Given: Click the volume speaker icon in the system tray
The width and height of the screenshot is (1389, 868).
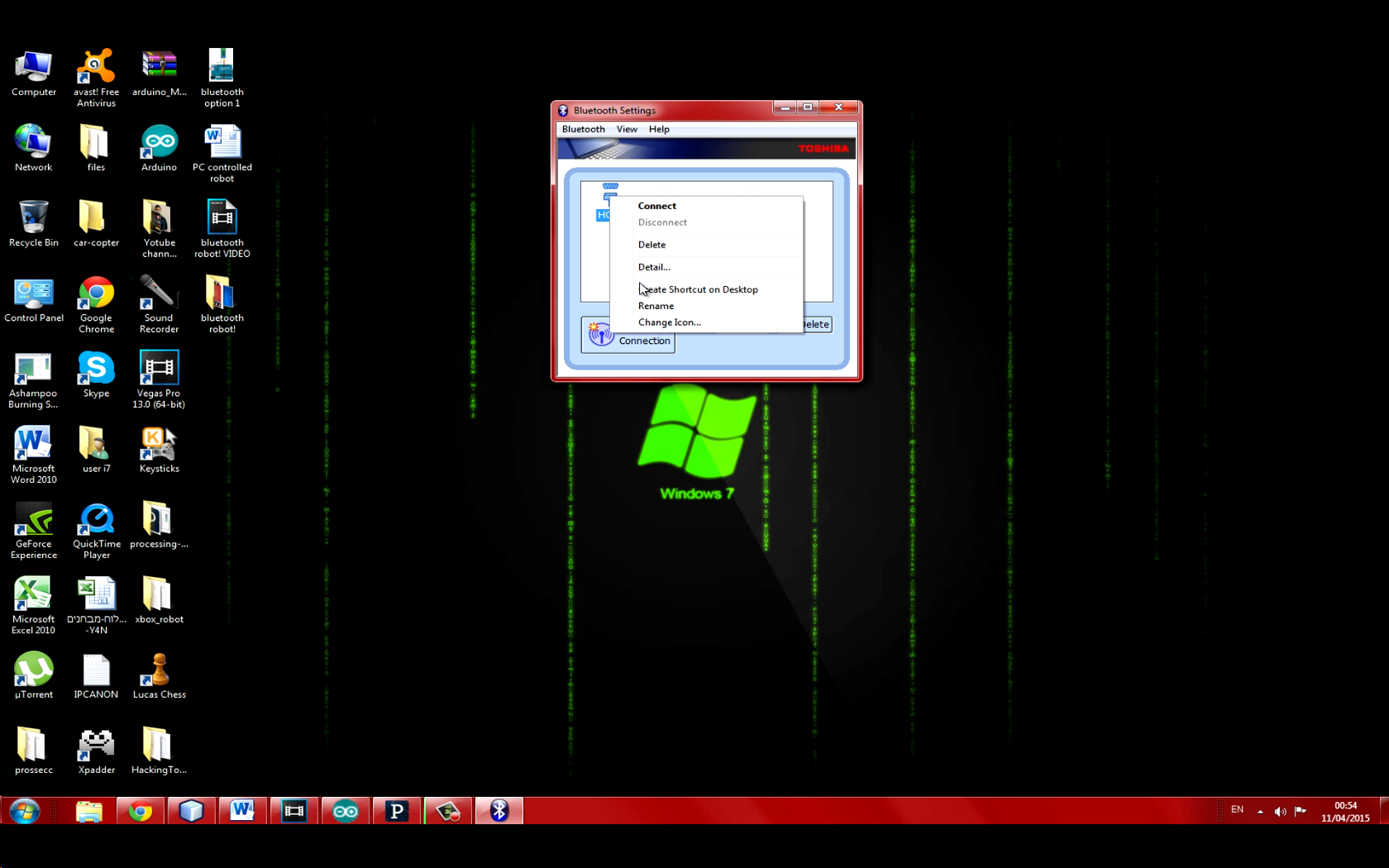Looking at the screenshot, I should pyautogui.click(x=1279, y=810).
